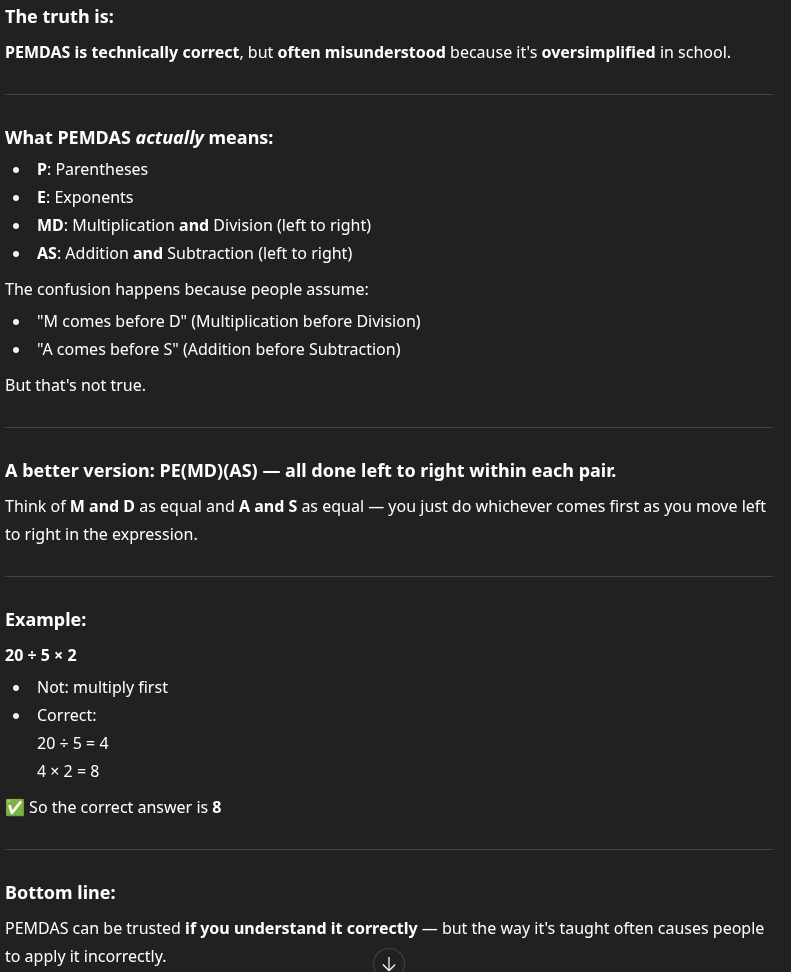Viewport: 791px width, 972px height.
Task: Click the "Example:" heading
Action: point(45,620)
